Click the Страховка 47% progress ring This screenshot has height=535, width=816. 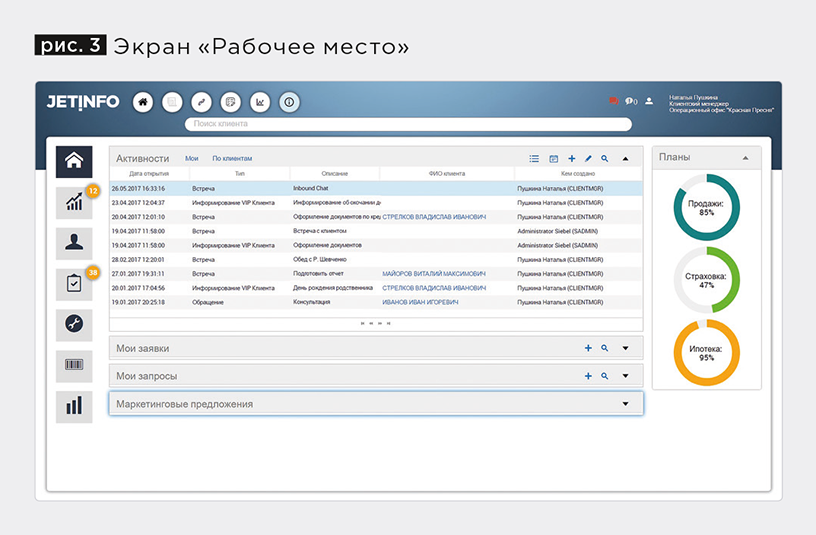pos(707,280)
